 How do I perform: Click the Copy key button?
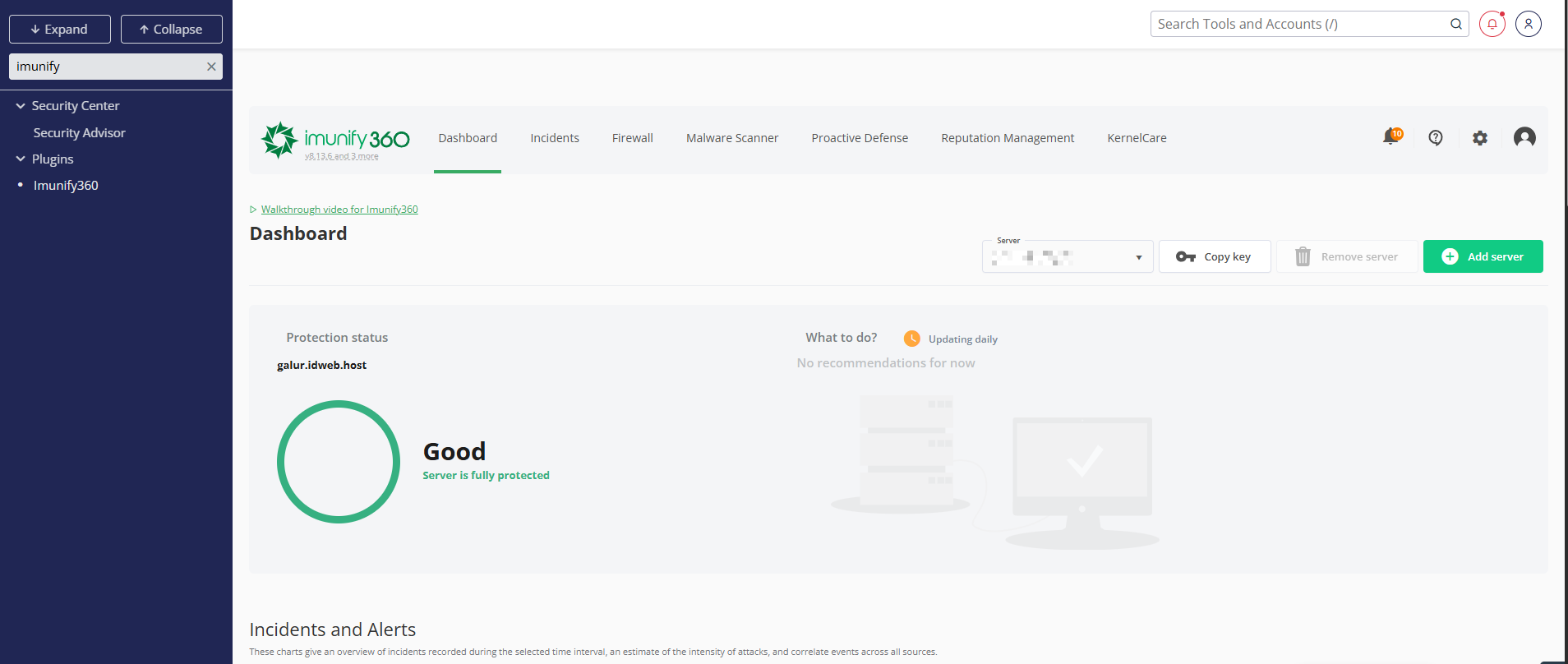pyautogui.click(x=1215, y=256)
